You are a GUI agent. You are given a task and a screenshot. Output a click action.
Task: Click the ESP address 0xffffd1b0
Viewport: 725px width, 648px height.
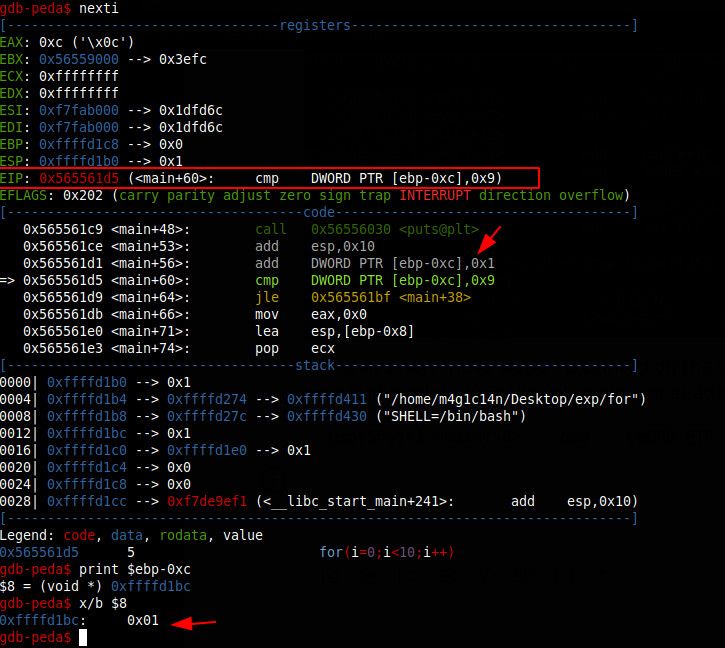pos(79,161)
